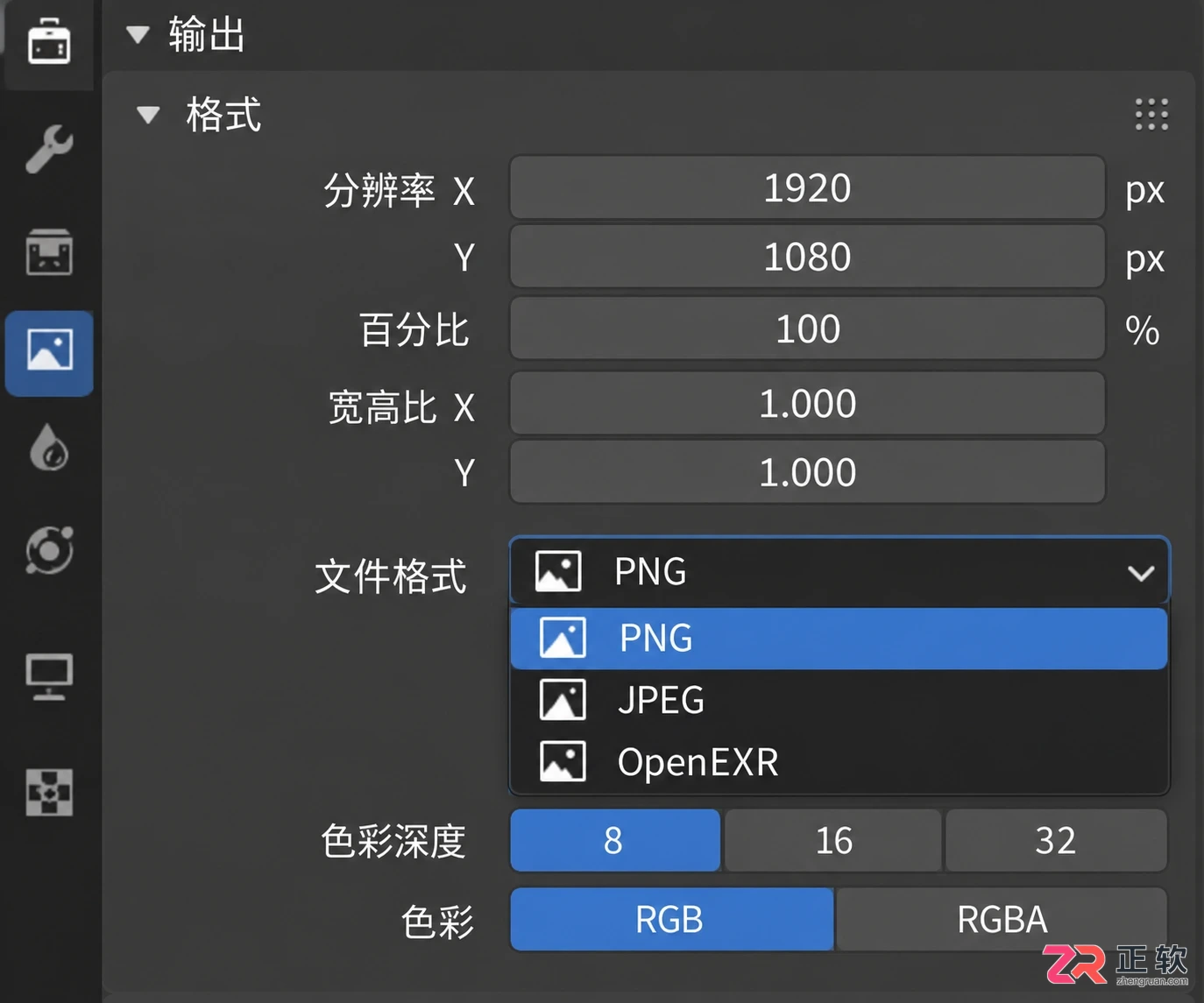Set 色彩深度 to 8
This screenshot has height=1003, width=1204.
pyautogui.click(x=615, y=840)
